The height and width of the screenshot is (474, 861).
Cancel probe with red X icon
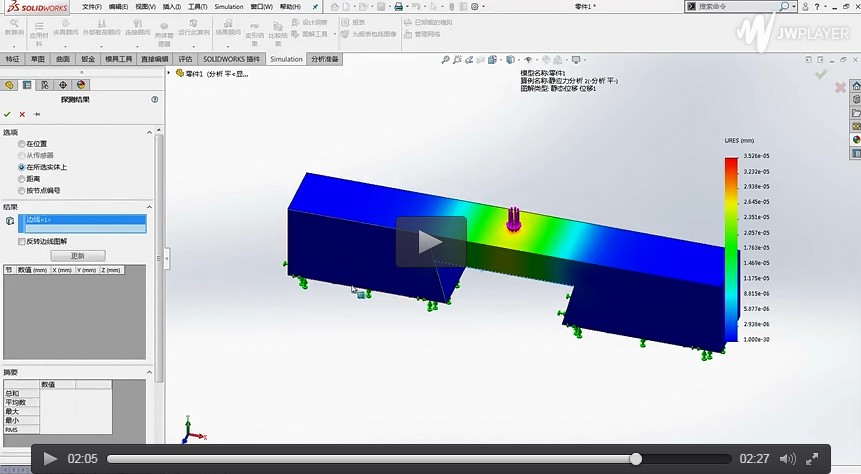[x=22, y=114]
